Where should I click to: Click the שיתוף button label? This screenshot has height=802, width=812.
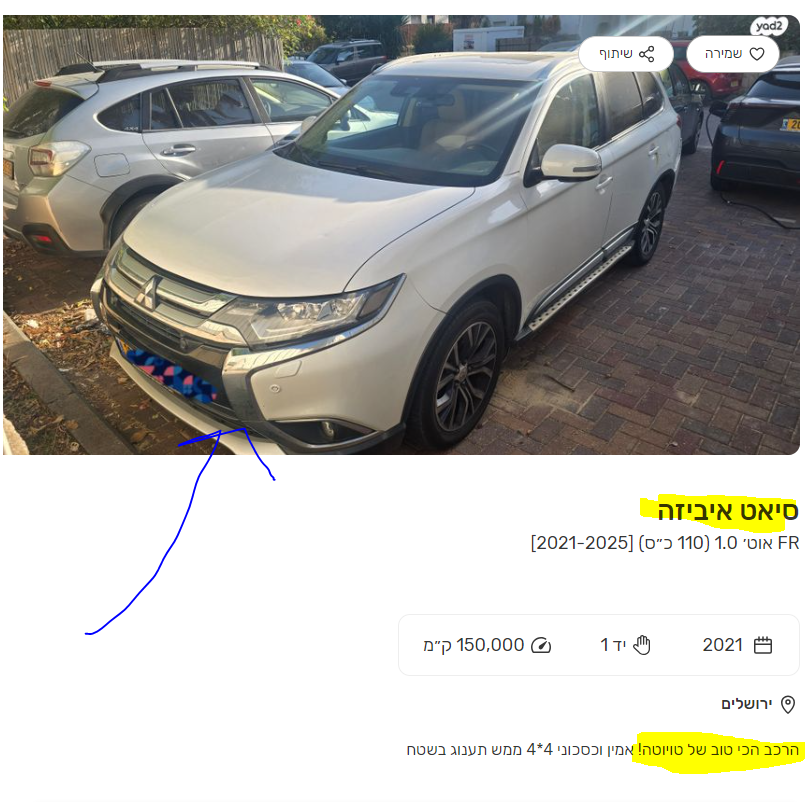[615, 54]
